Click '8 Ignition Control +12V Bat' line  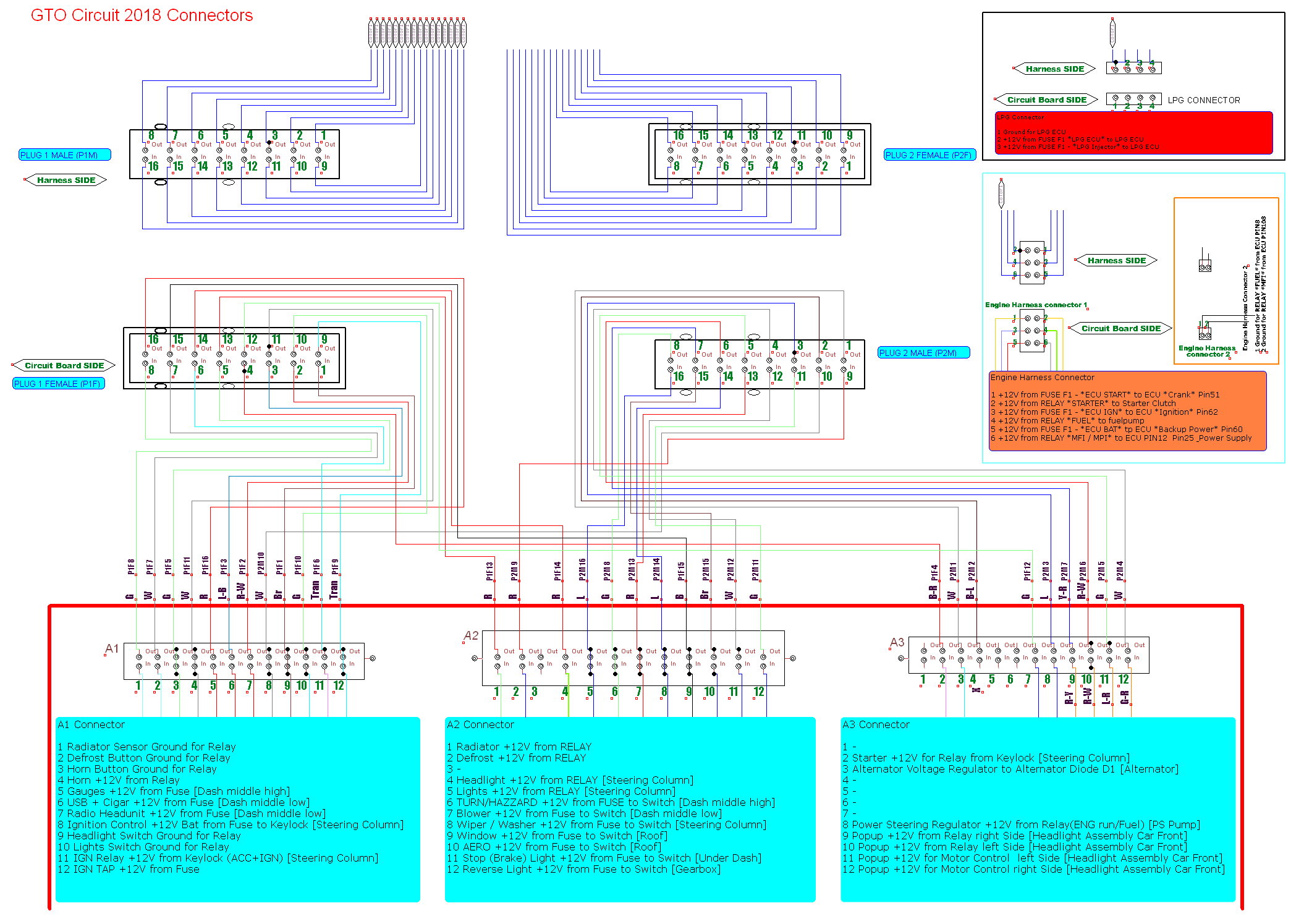point(231,825)
